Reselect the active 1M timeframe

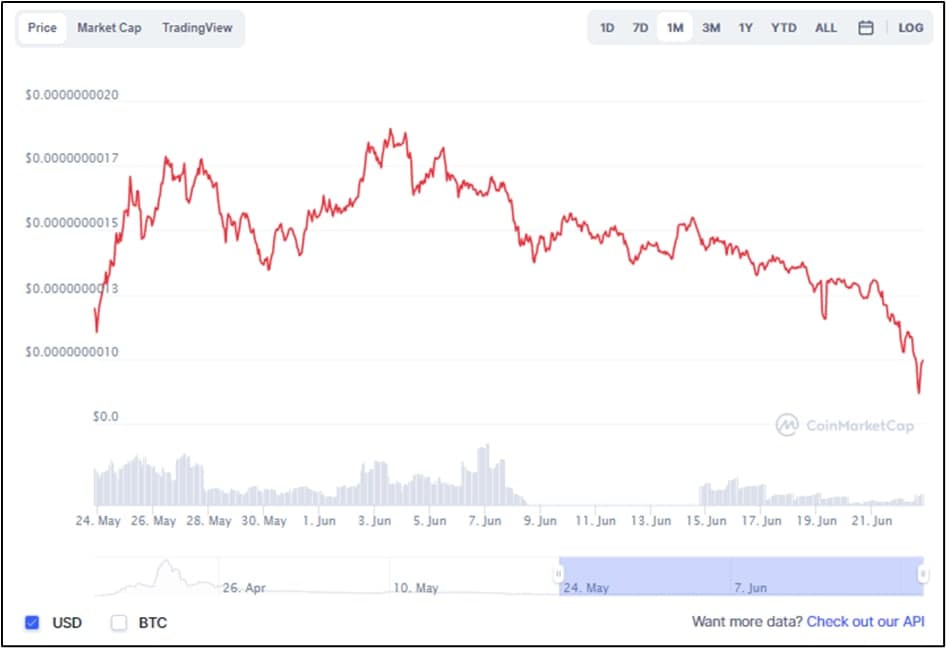[675, 28]
